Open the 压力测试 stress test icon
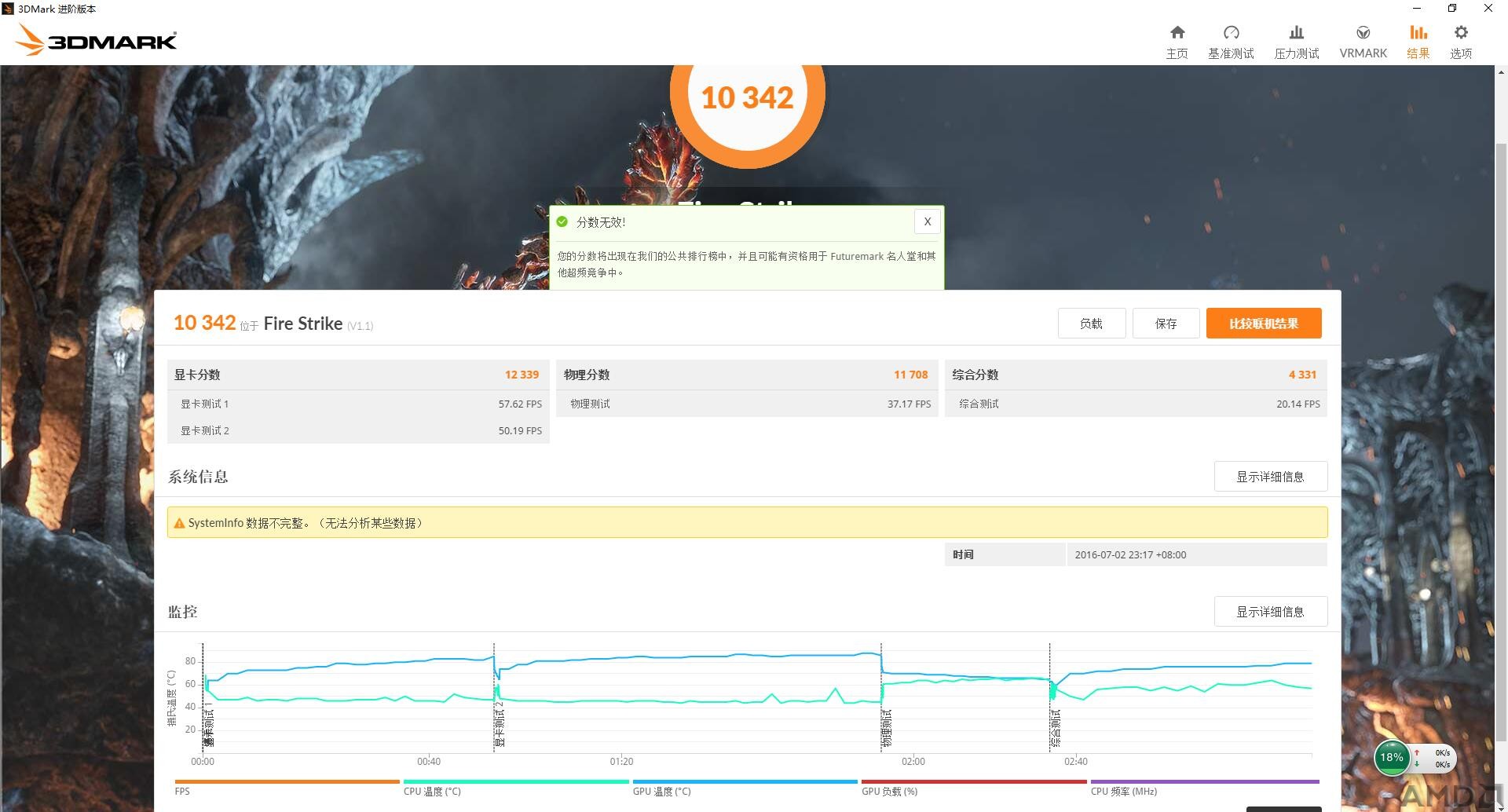 pos(1296,32)
